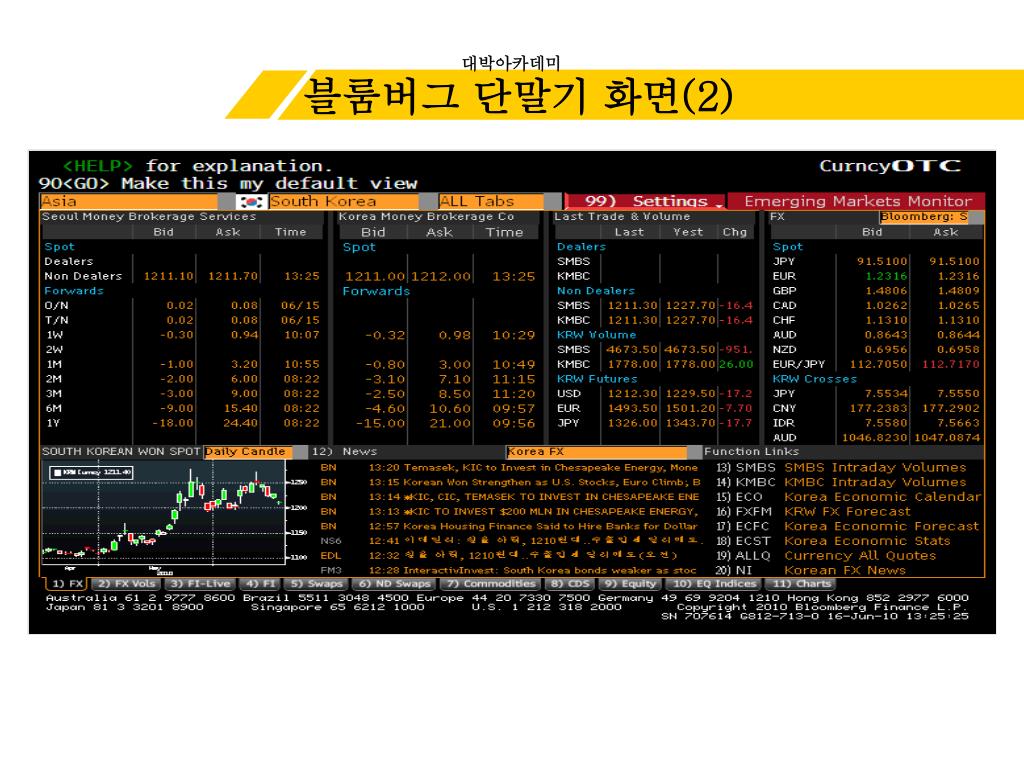Open KMBC Intraday Volumes function link

click(874, 483)
